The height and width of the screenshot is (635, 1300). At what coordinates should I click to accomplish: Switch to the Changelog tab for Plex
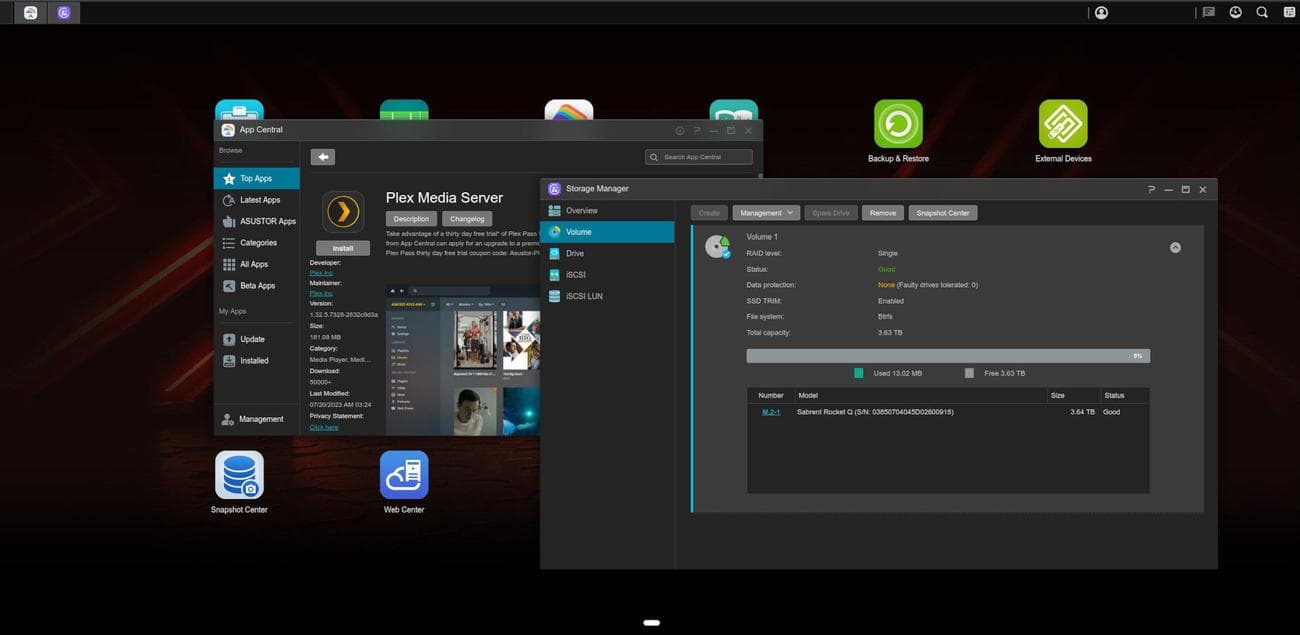(466, 218)
